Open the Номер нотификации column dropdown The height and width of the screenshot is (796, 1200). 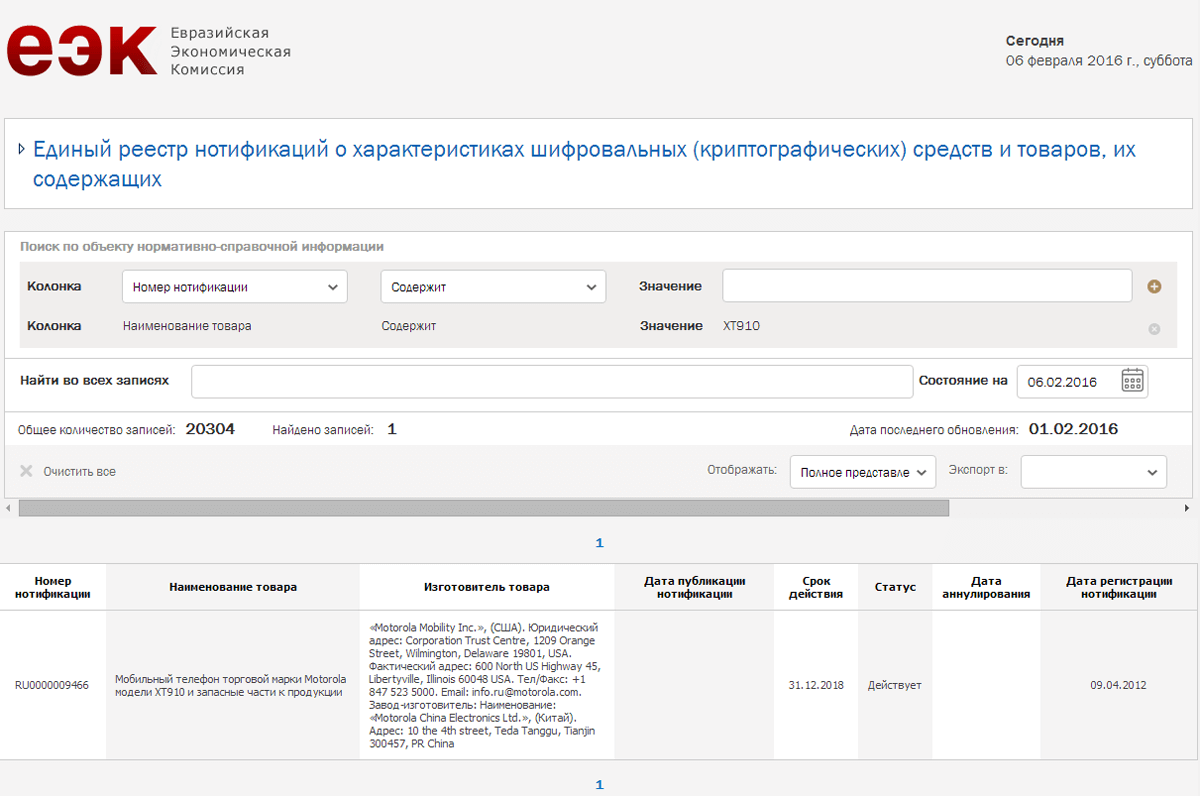coord(235,287)
